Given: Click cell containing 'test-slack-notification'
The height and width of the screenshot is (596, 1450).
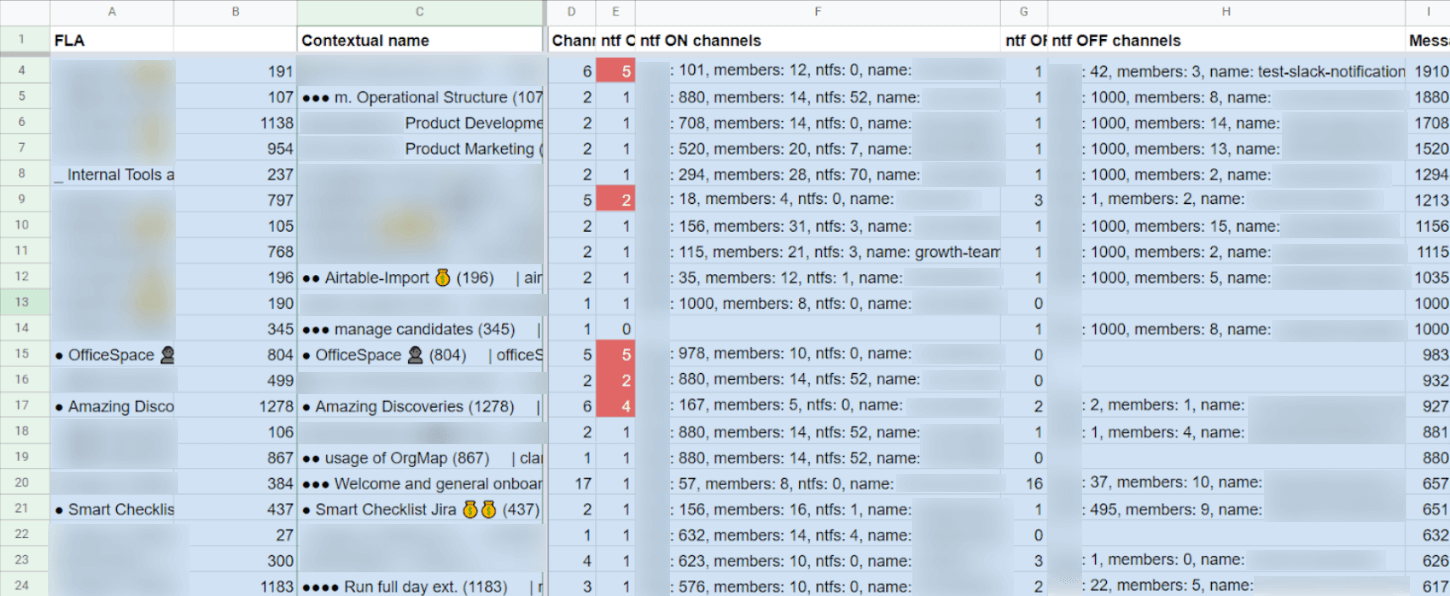Looking at the screenshot, I should 1226,71.
